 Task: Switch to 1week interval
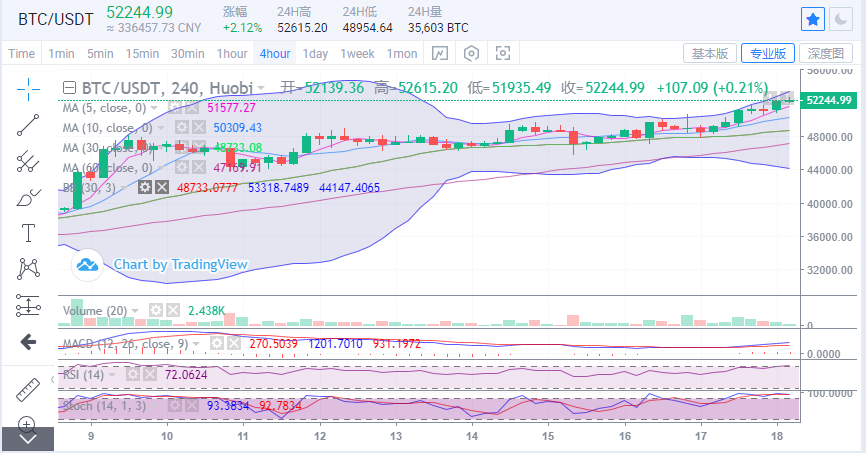coord(357,54)
